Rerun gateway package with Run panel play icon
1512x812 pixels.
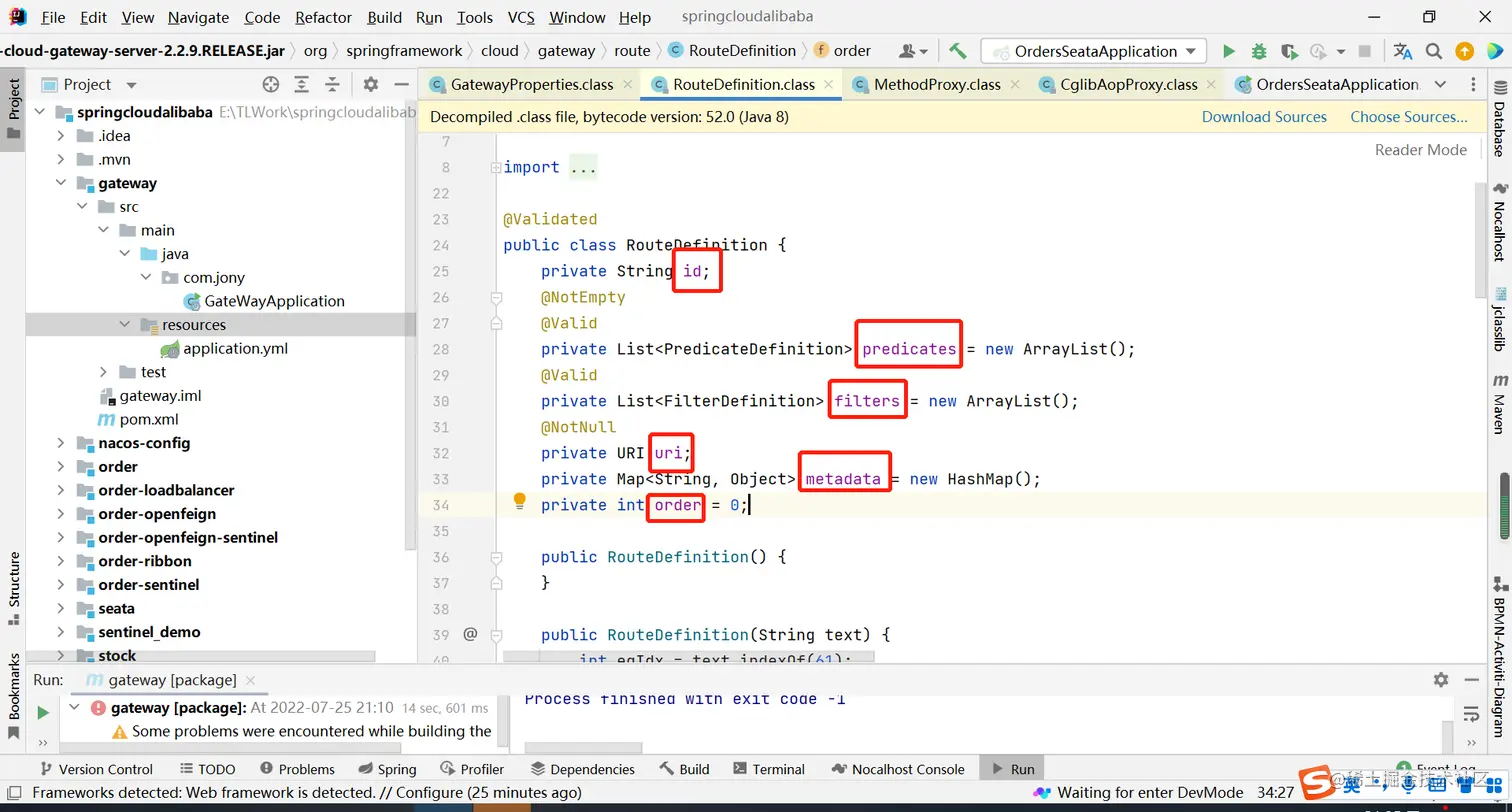[x=43, y=713]
